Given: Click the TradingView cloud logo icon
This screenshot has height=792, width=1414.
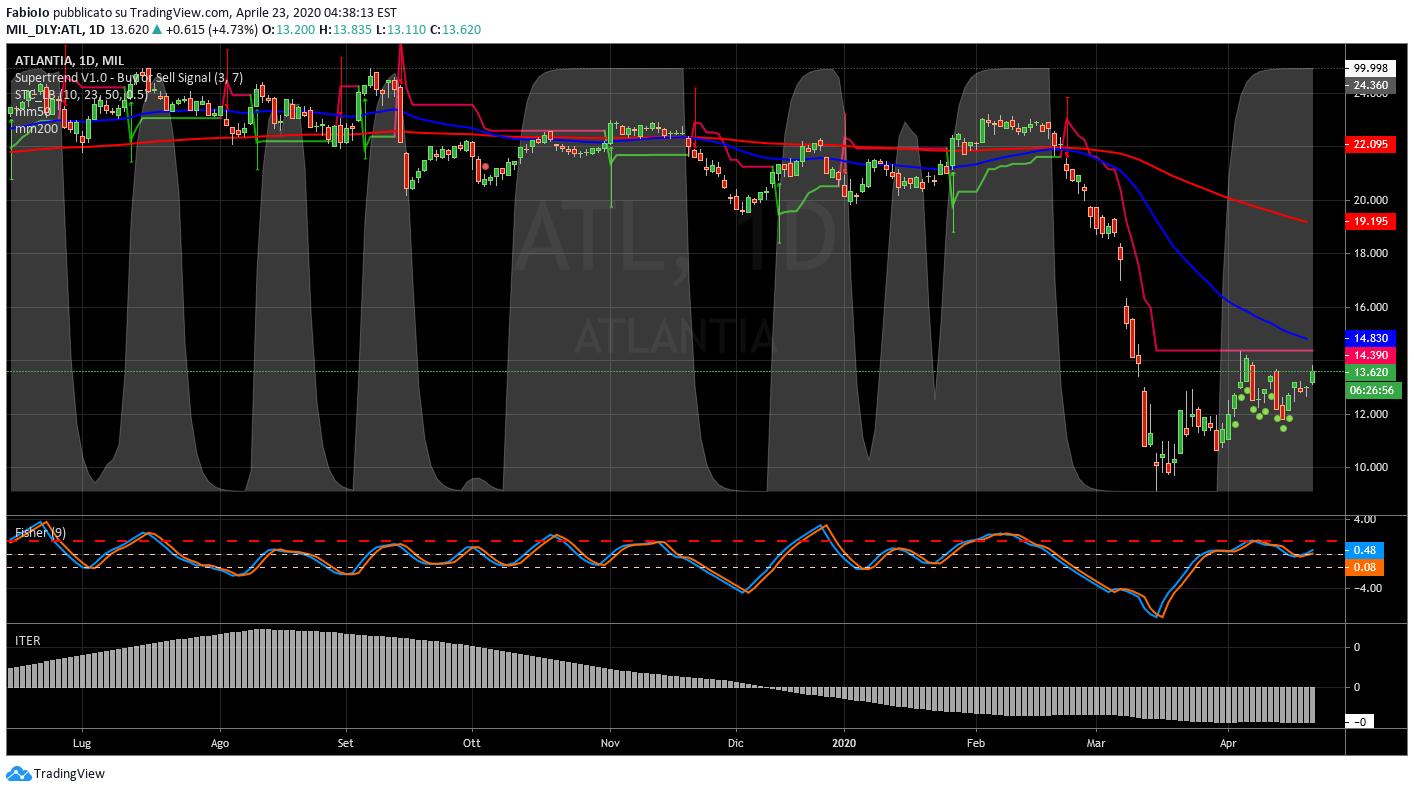Looking at the screenshot, I should 18,774.
